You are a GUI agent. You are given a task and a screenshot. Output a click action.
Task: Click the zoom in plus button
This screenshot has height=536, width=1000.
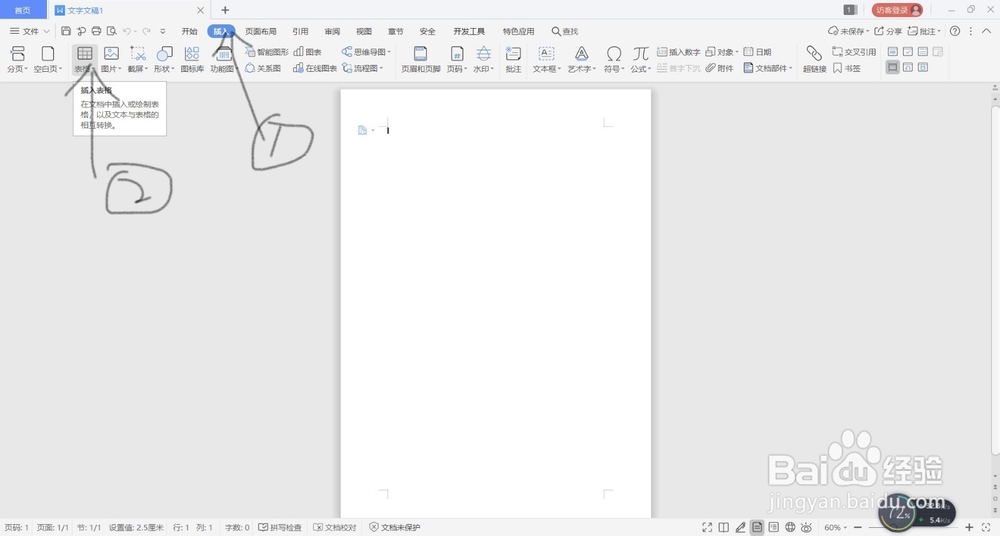click(969, 527)
